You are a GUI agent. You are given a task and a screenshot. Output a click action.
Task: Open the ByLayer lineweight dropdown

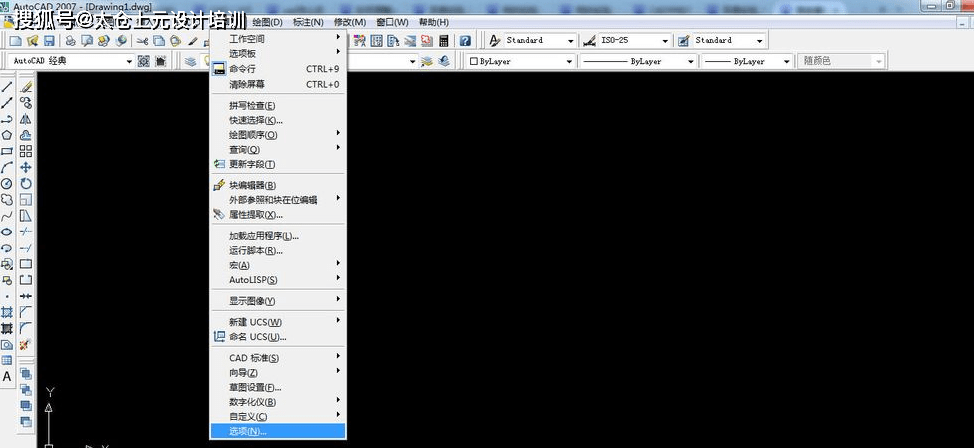pos(786,62)
